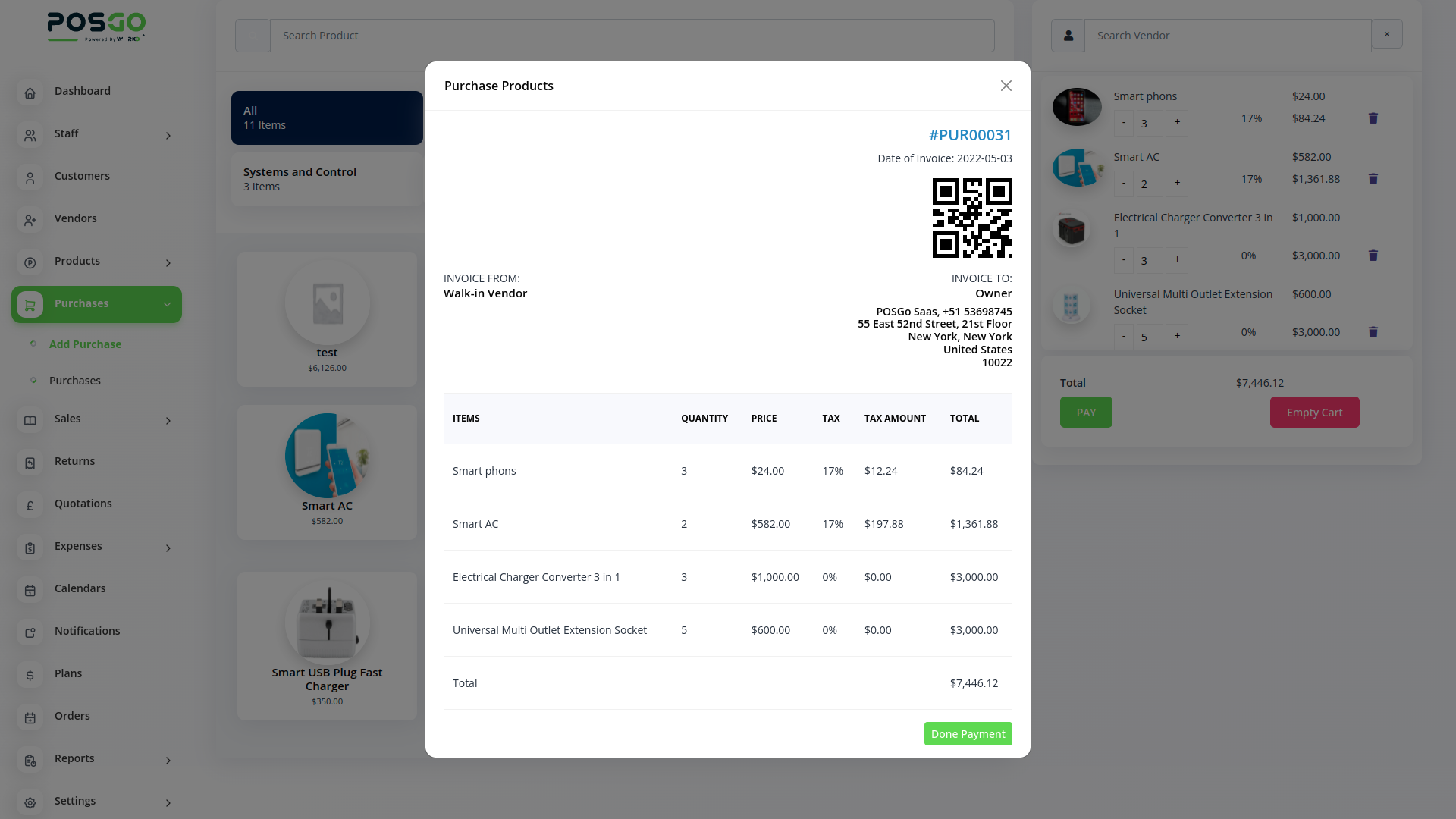Collapse the Purchases menu
The image size is (1456, 819).
(x=167, y=305)
